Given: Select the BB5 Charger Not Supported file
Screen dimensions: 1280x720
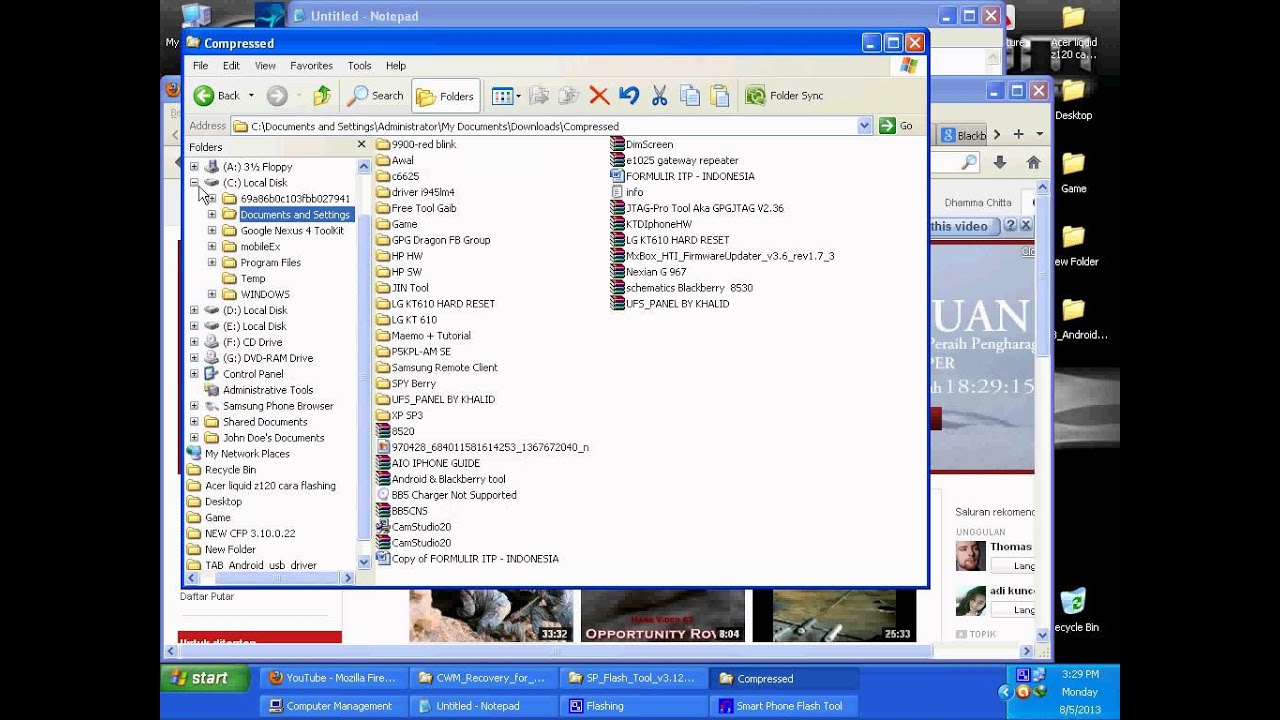Looking at the screenshot, I should click(x=446, y=496).
